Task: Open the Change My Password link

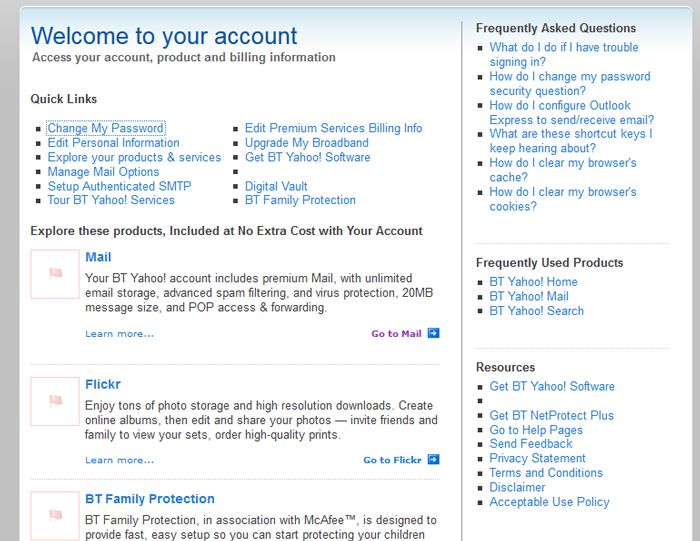Action: tap(105, 129)
